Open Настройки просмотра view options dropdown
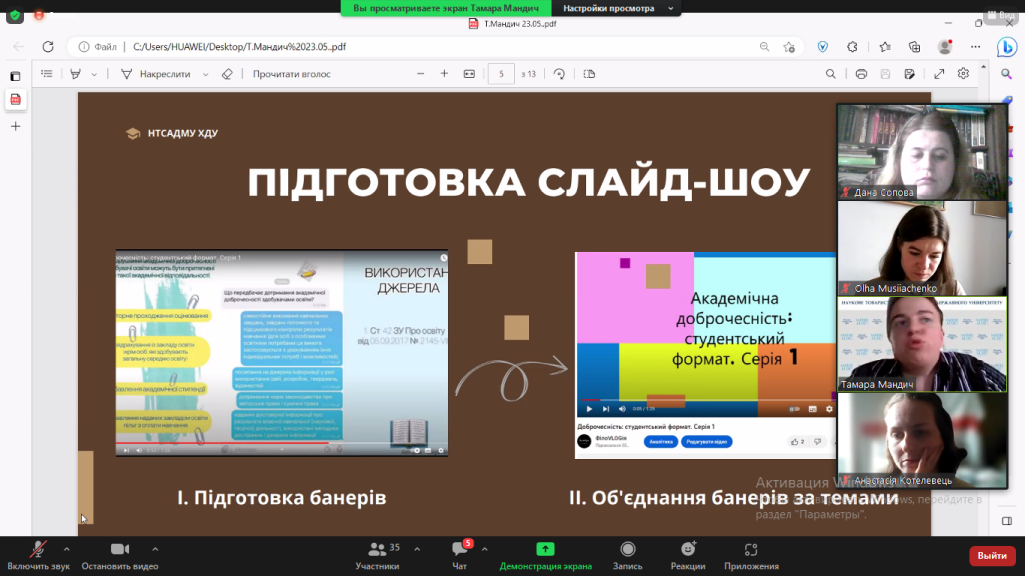 617,8
